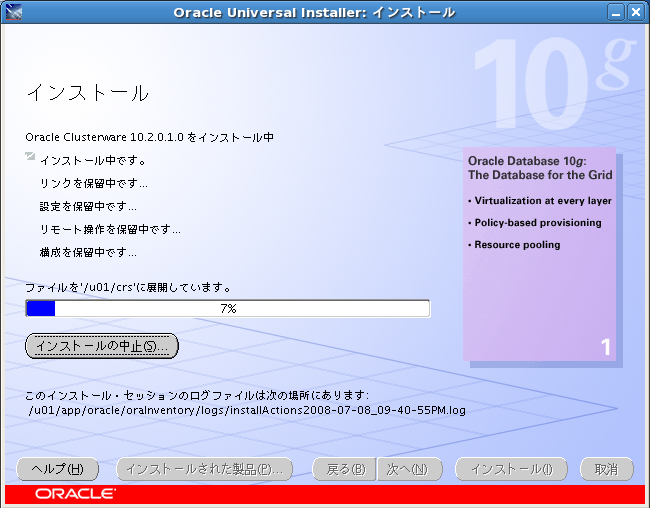
Task: Click the text 構成を保留中です...
Action: click(x=88, y=252)
